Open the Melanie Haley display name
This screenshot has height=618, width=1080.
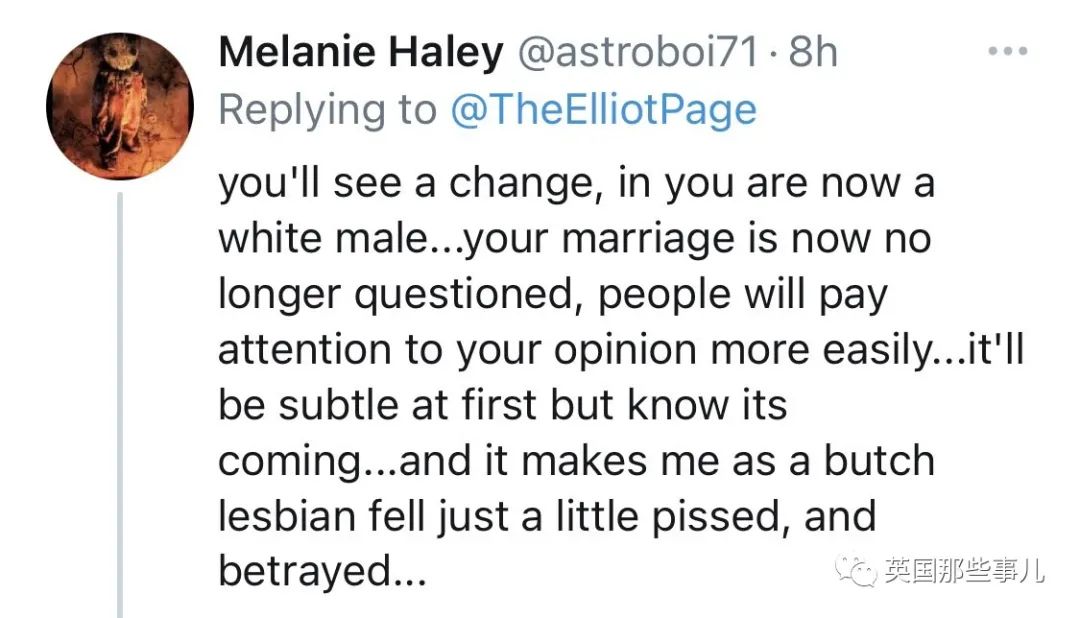point(360,53)
